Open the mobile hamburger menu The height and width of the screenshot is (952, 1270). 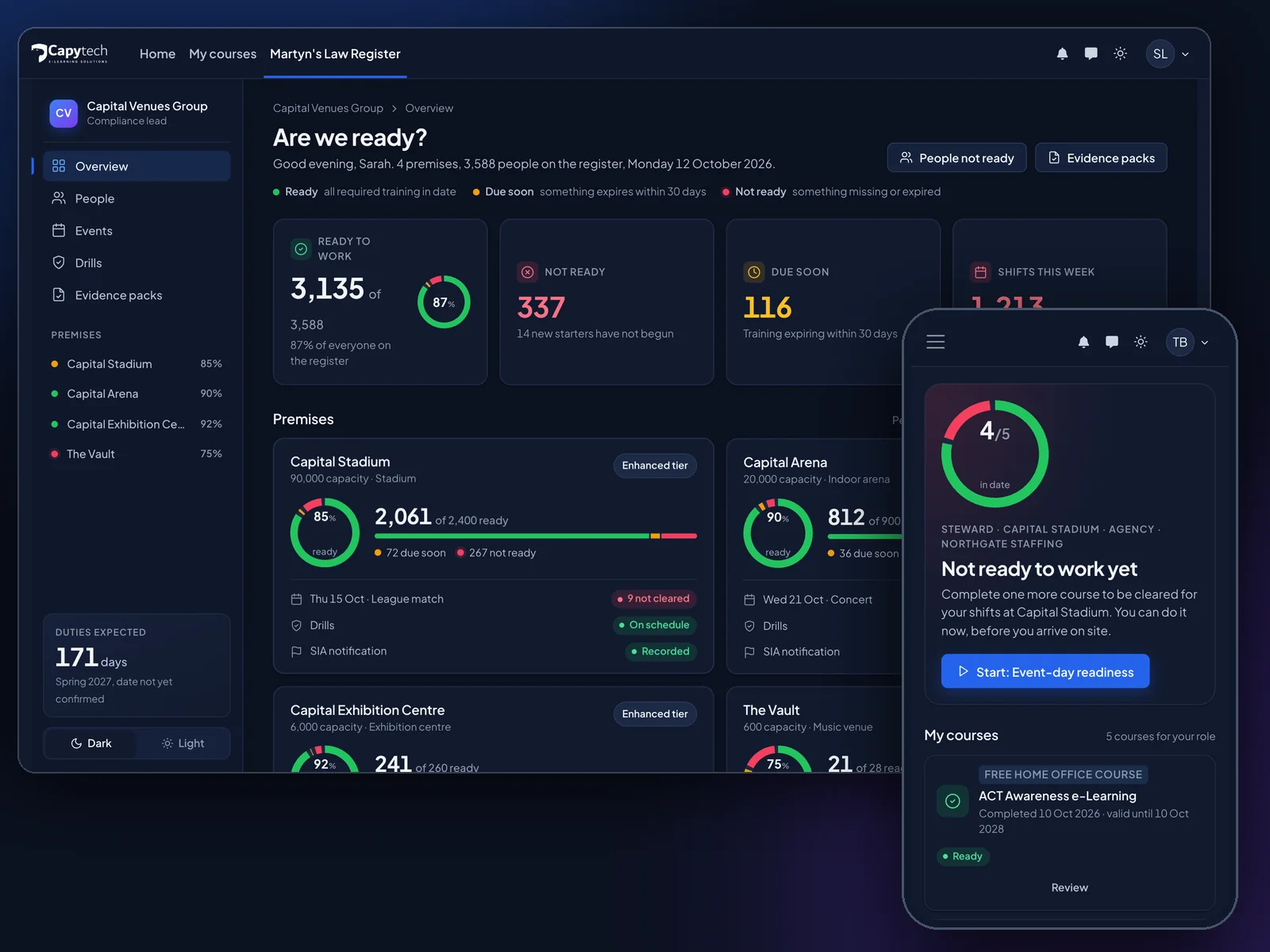(x=936, y=342)
